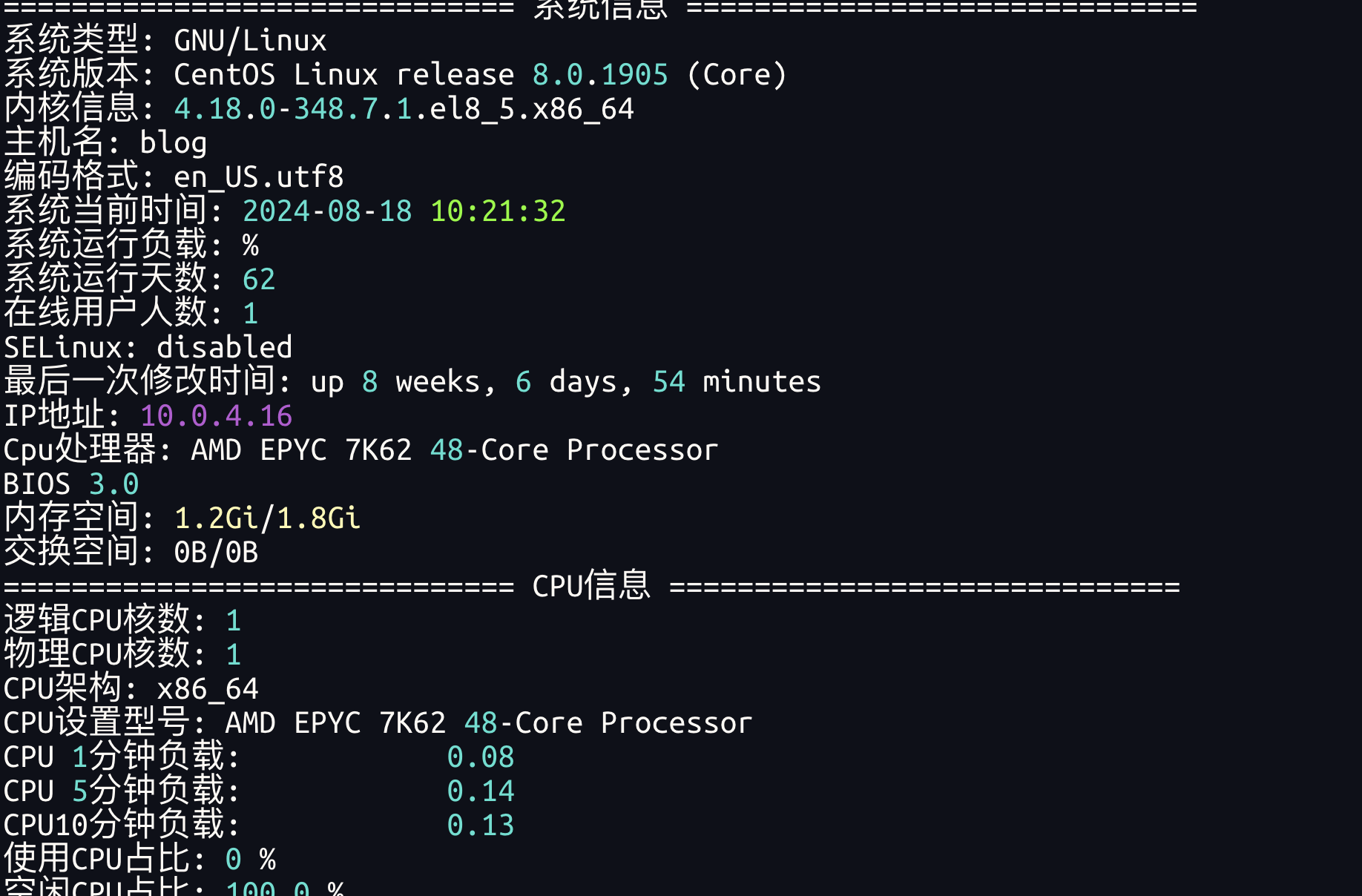Click the system time 10:21:32
The width and height of the screenshot is (1362, 896).
pyautogui.click(x=498, y=211)
